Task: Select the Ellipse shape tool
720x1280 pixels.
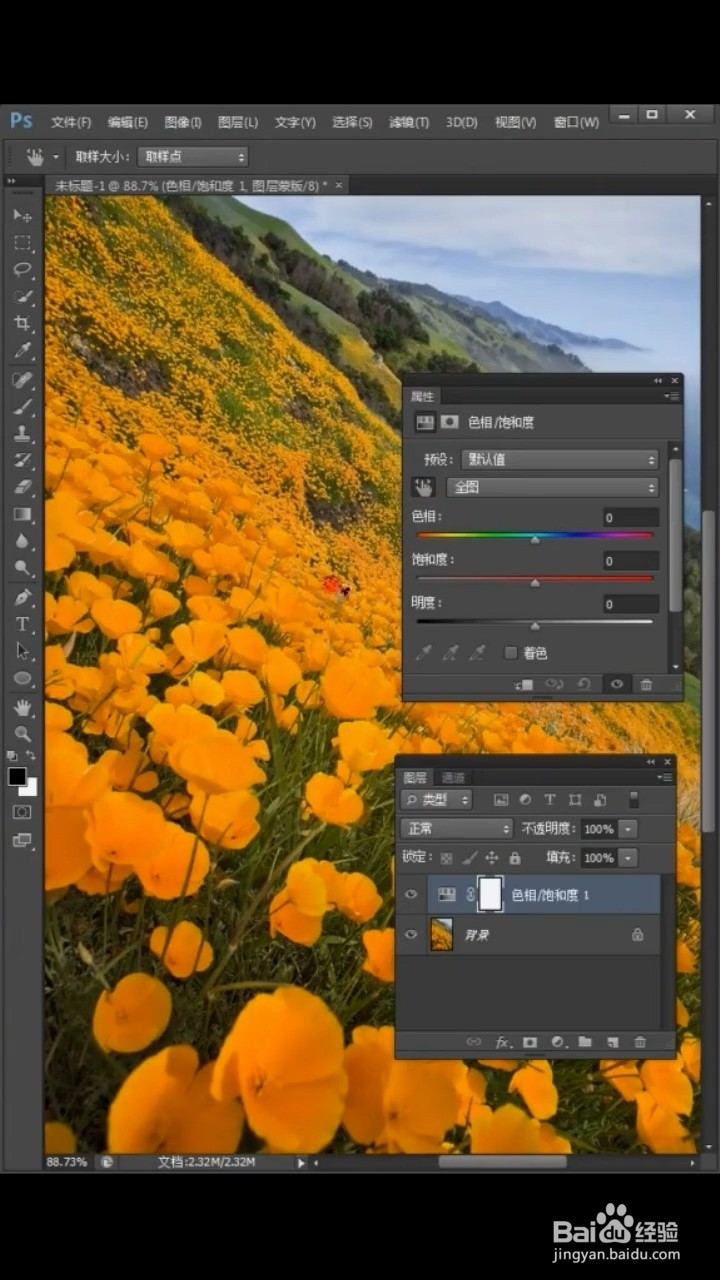Action: tap(22, 679)
